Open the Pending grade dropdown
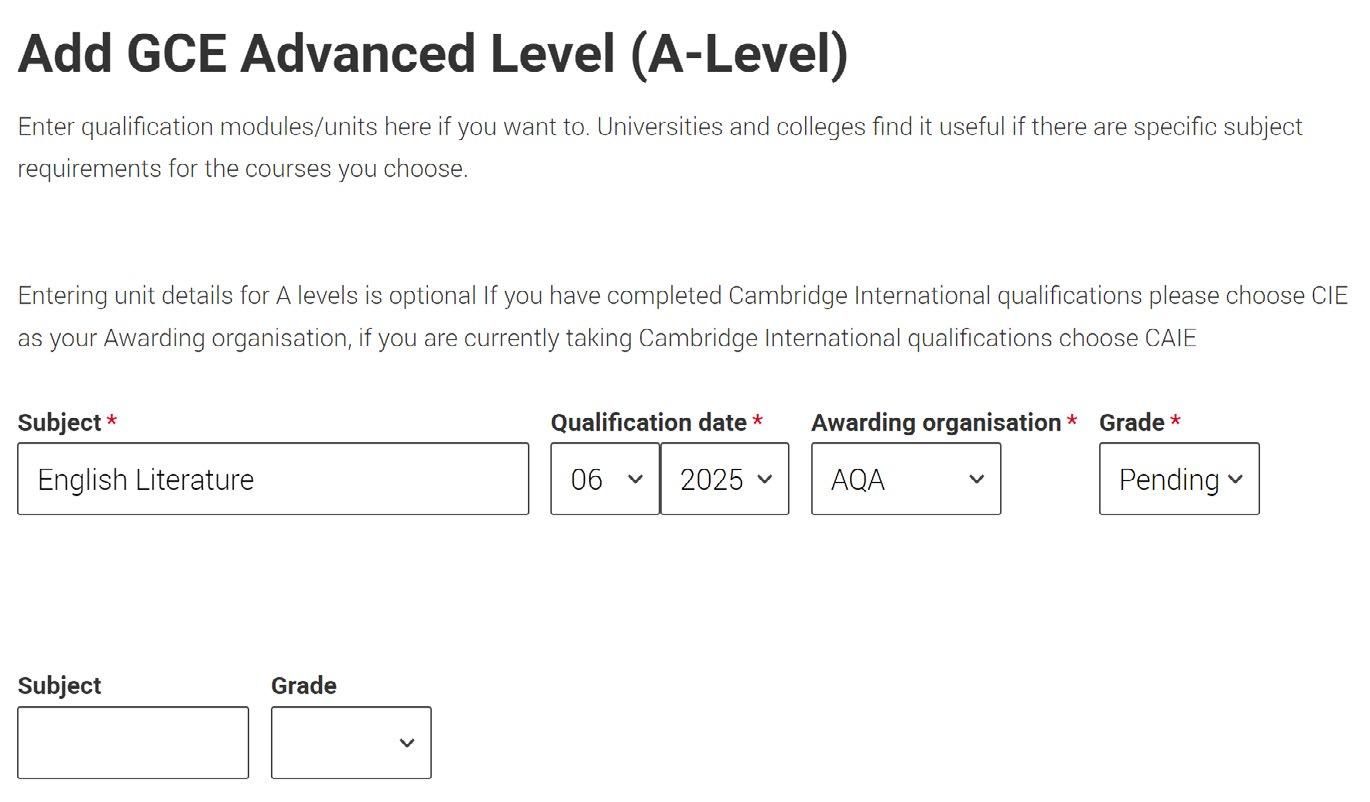 tap(1178, 479)
